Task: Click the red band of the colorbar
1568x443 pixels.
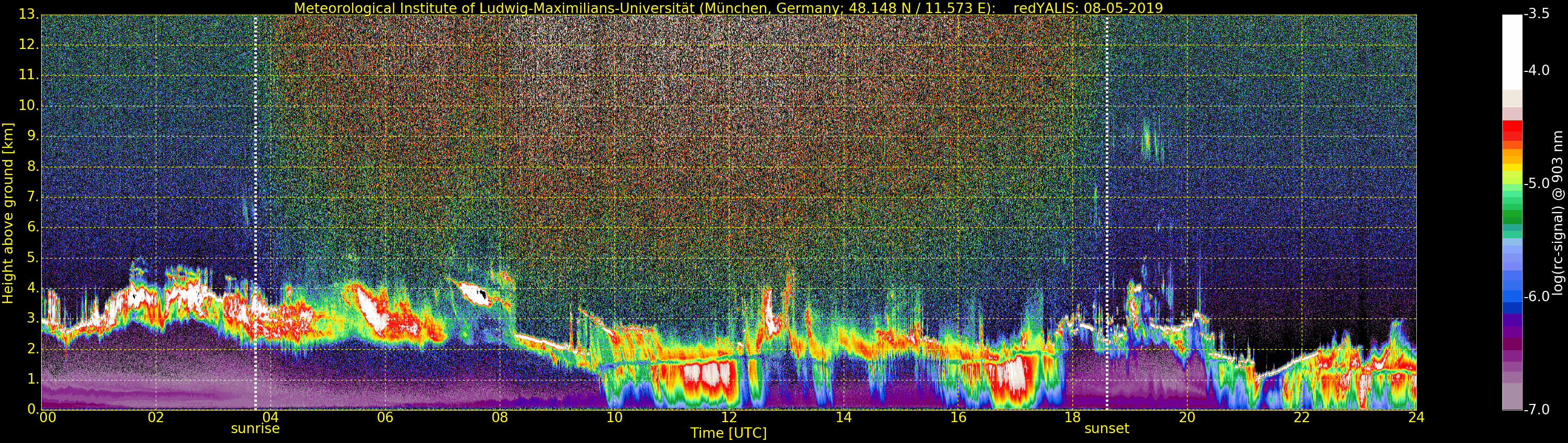Action: 1512,131
